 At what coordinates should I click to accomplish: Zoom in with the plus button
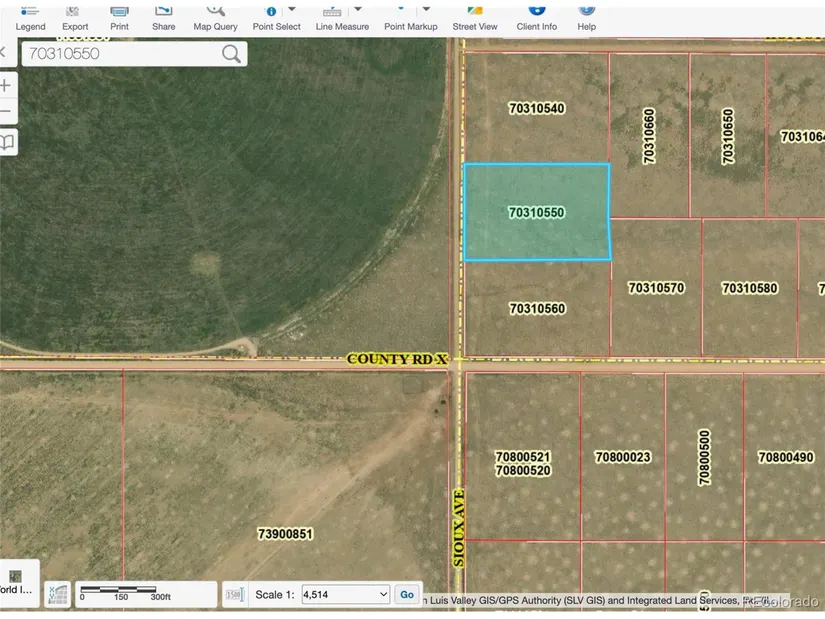[7, 86]
